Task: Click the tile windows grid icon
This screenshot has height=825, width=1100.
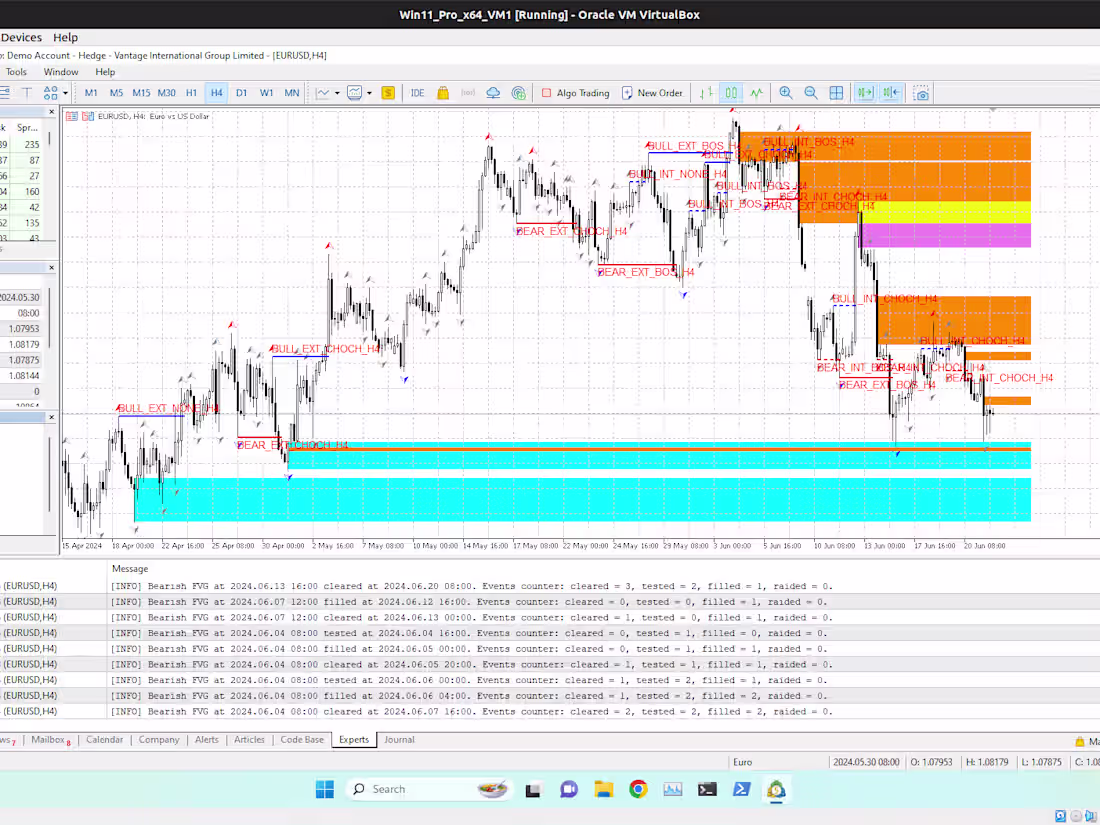Action: point(837,92)
